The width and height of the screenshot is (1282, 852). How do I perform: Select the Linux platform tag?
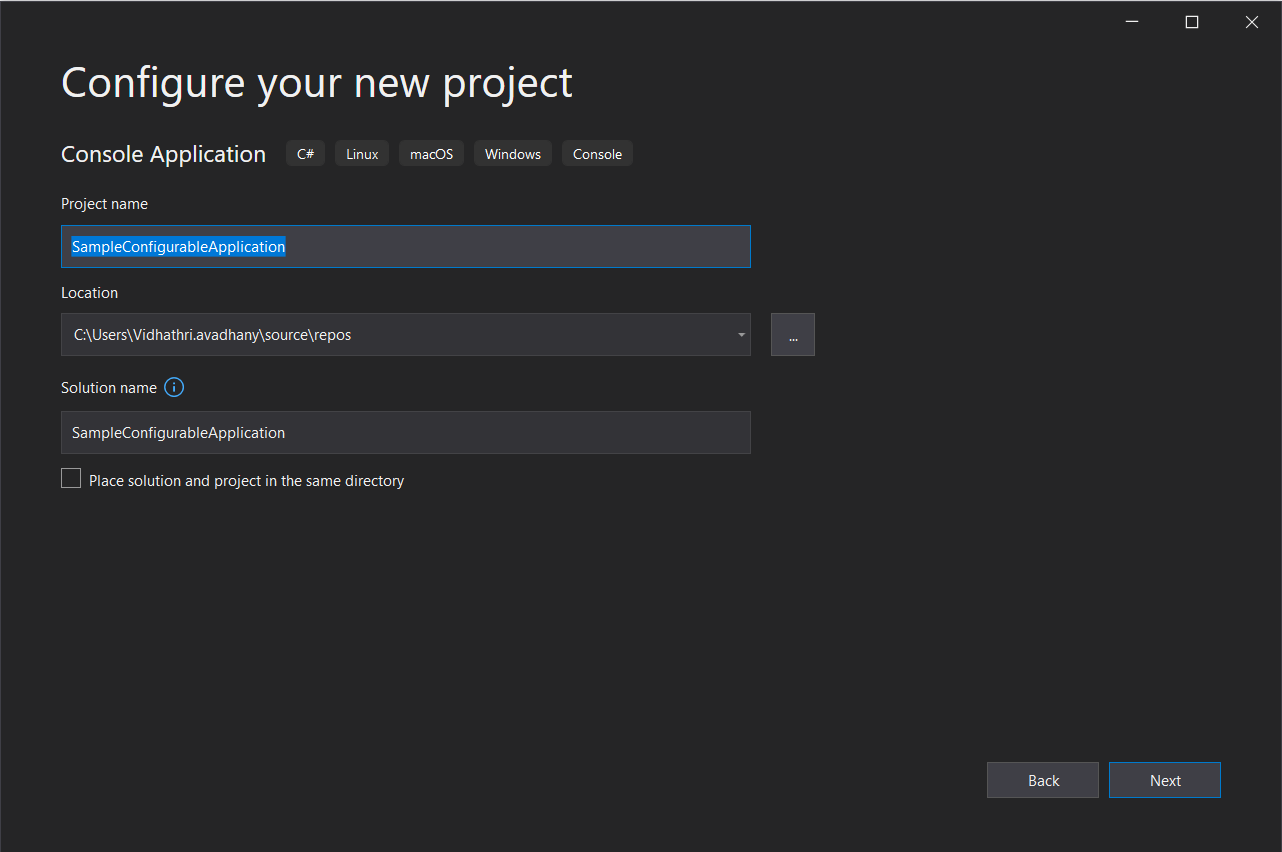pyautogui.click(x=362, y=154)
